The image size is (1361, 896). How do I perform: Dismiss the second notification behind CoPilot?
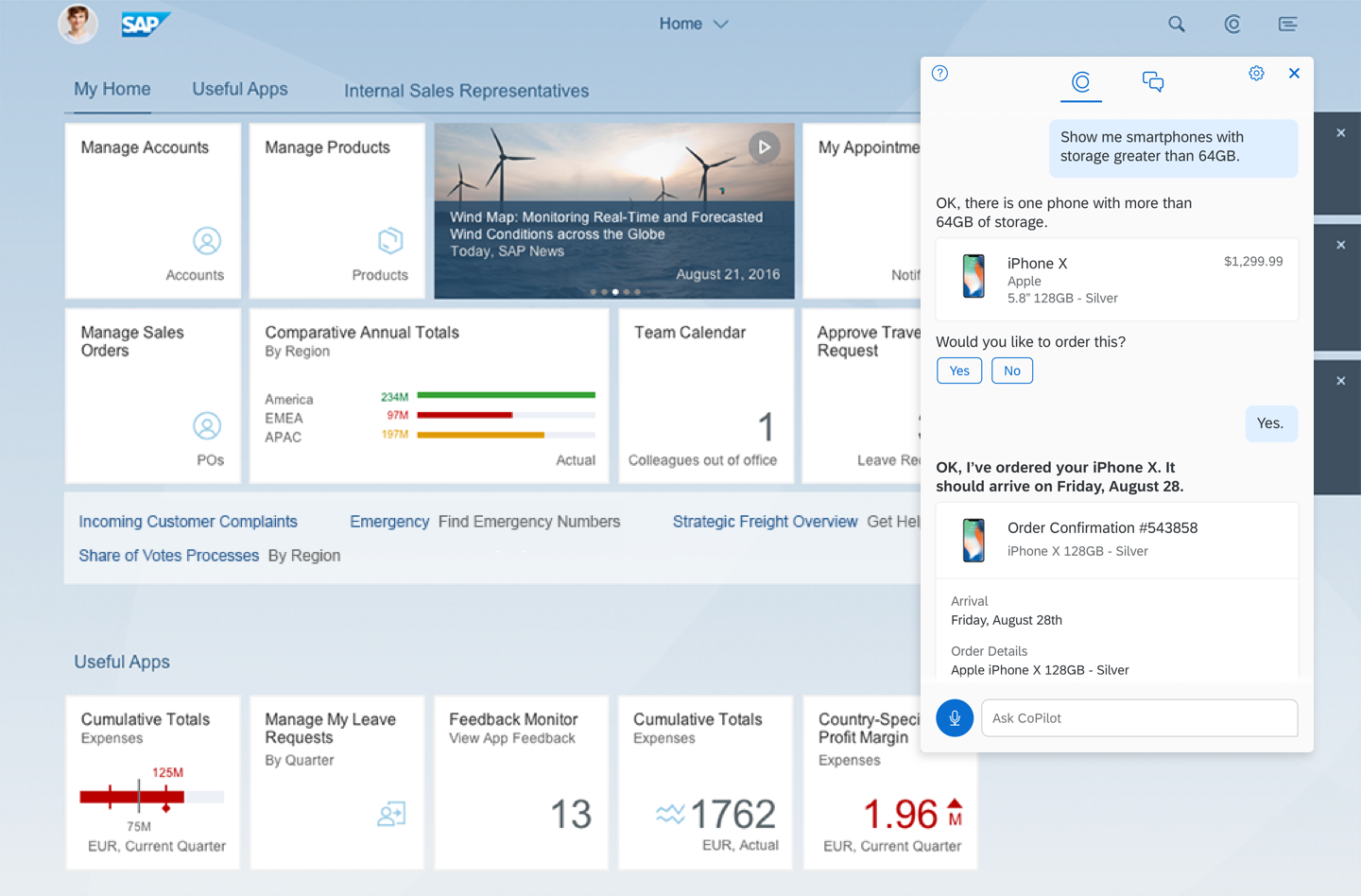coord(1340,245)
